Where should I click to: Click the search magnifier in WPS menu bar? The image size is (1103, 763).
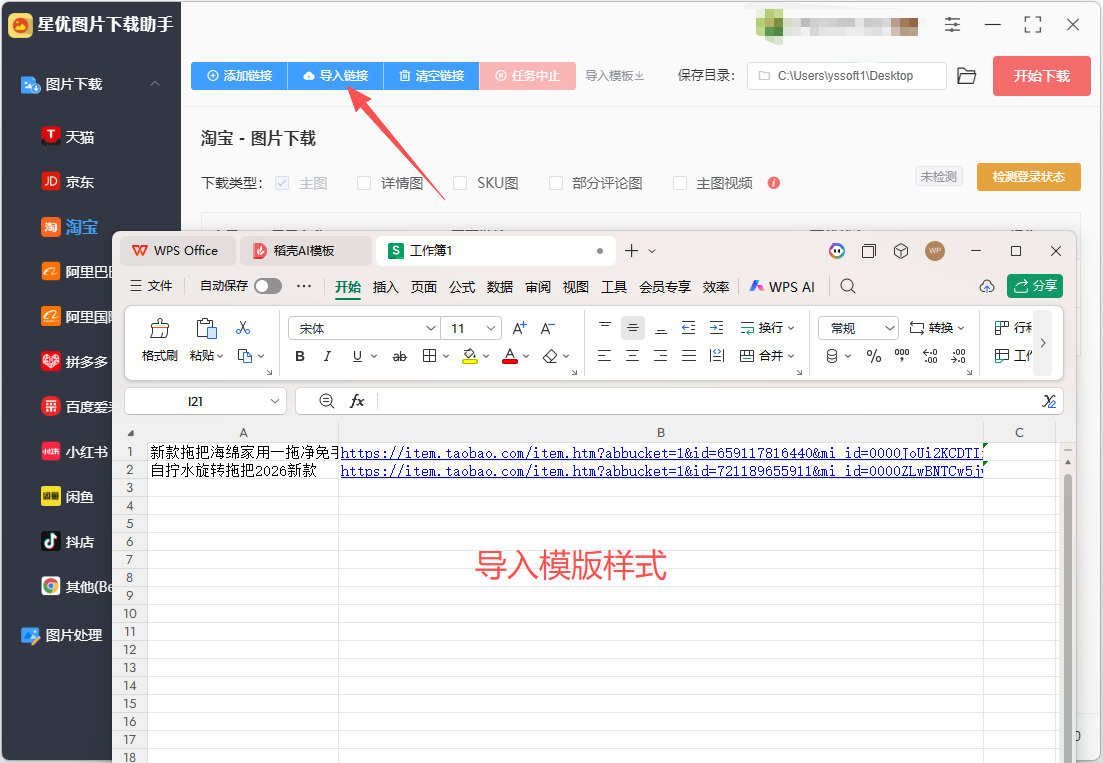848,286
